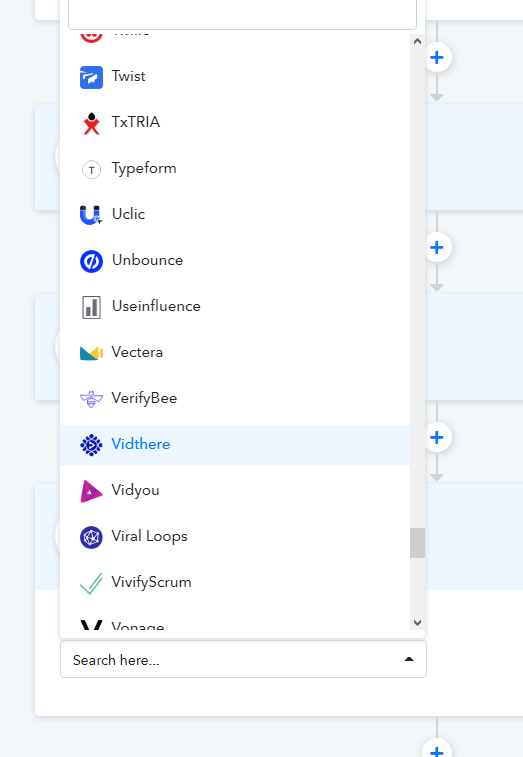The width and height of the screenshot is (523, 757).
Task: Click the Typeform circular icon
Action: tap(91, 169)
